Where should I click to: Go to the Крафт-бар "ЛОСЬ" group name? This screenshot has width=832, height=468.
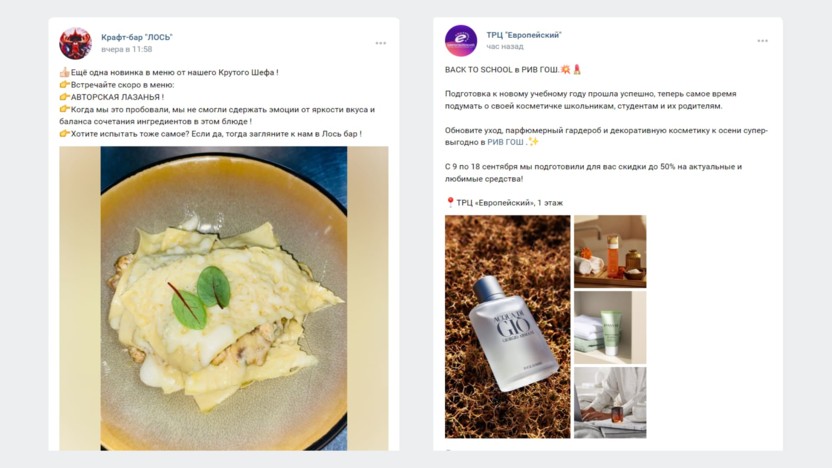tap(137, 37)
